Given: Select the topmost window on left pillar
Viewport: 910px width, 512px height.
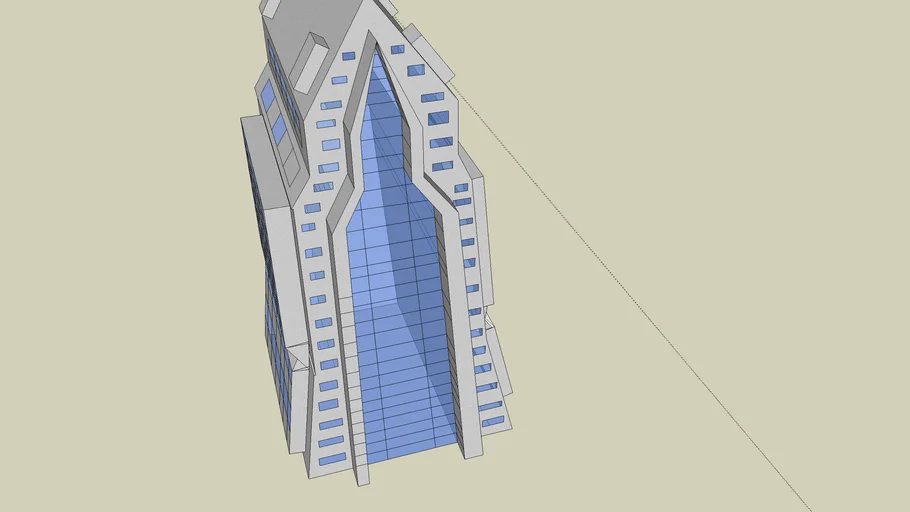Looking at the screenshot, I should [349, 56].
